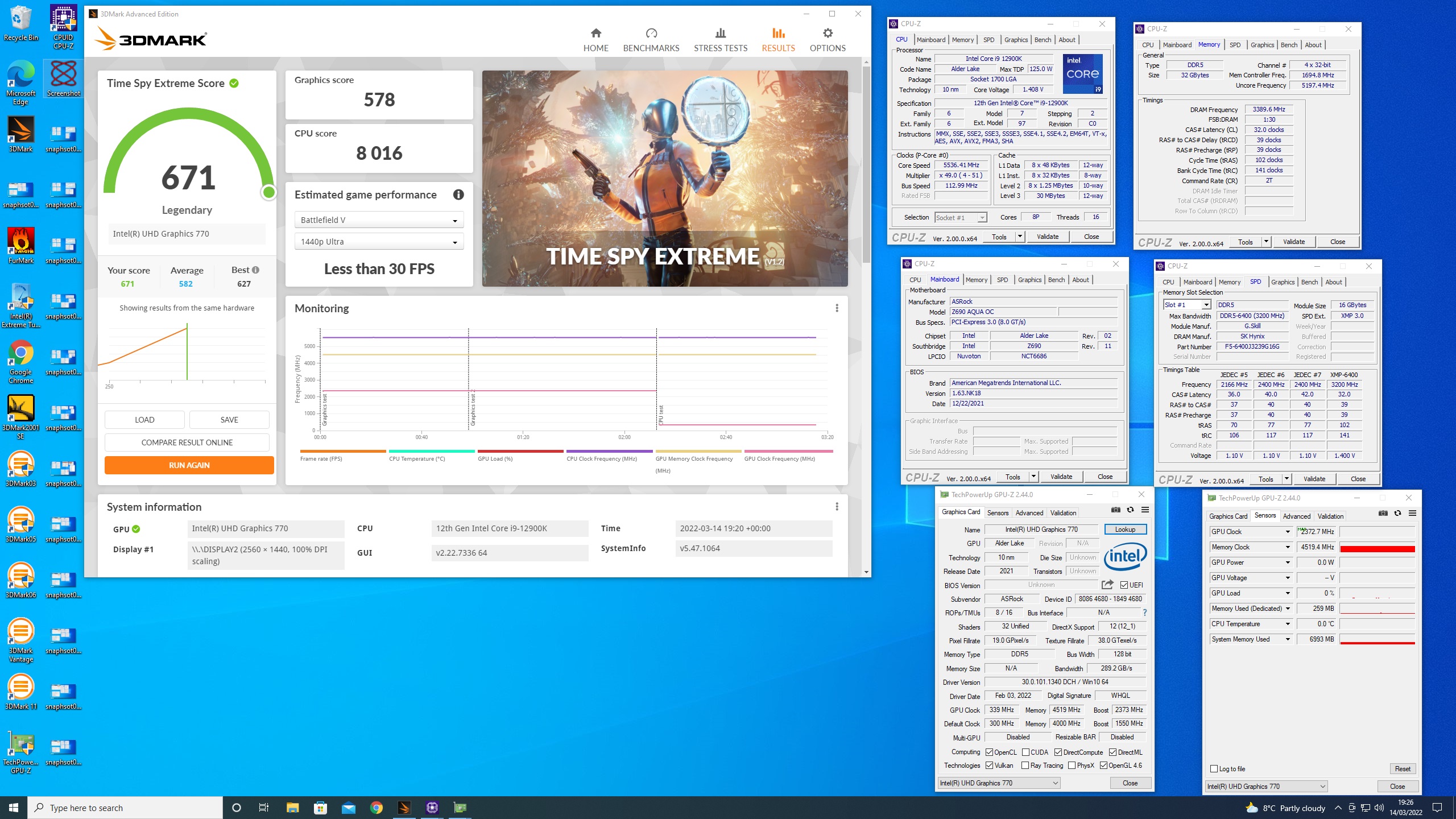Open the CPUID CPU-Z desktop shortcut

tap(63, 27)
